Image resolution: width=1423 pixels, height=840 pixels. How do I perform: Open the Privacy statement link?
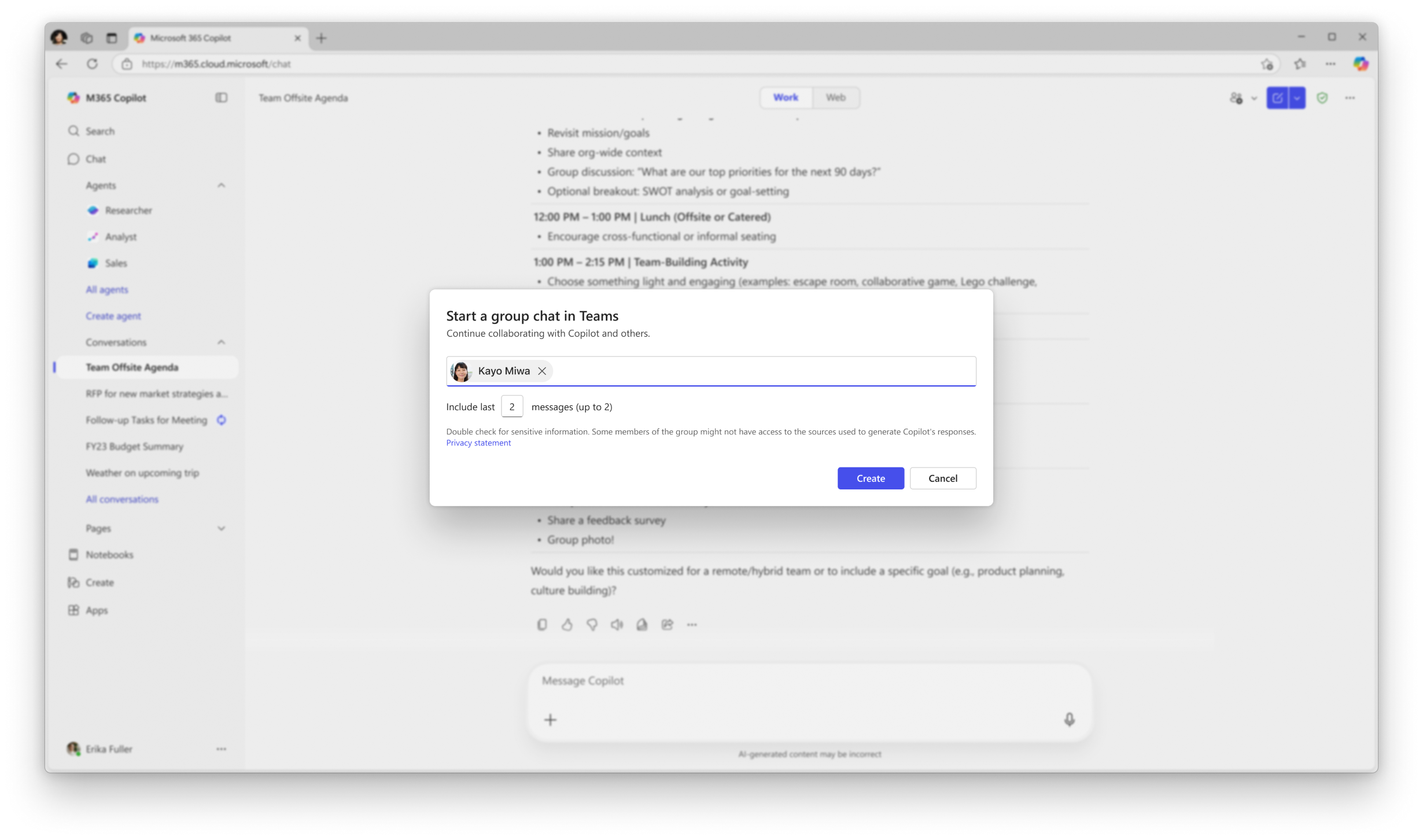(x=478, y=442)
